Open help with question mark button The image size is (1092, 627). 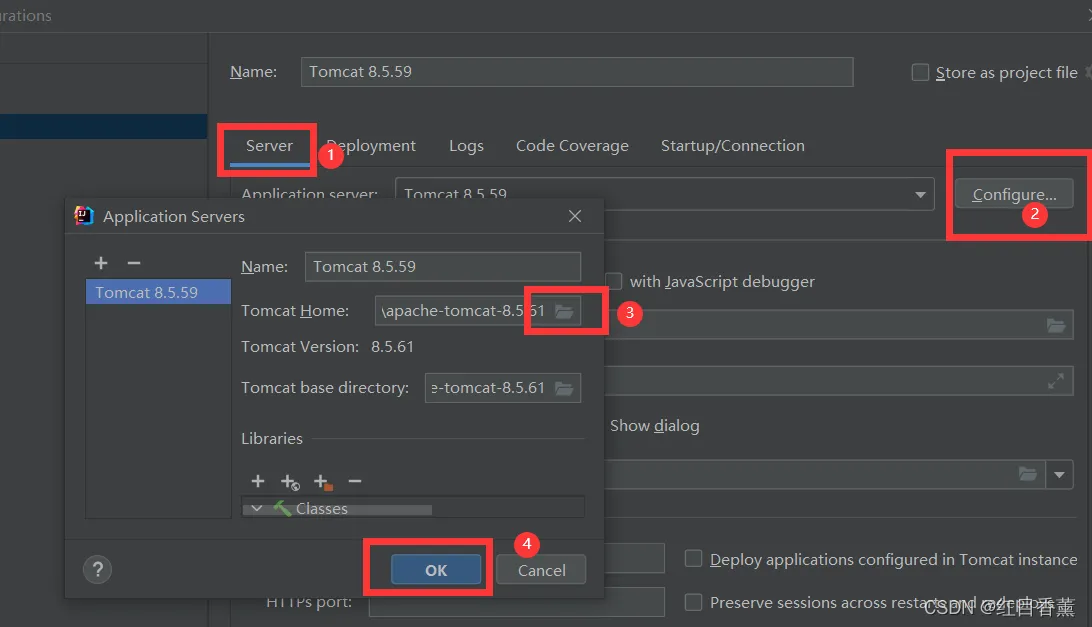[98, 570]
